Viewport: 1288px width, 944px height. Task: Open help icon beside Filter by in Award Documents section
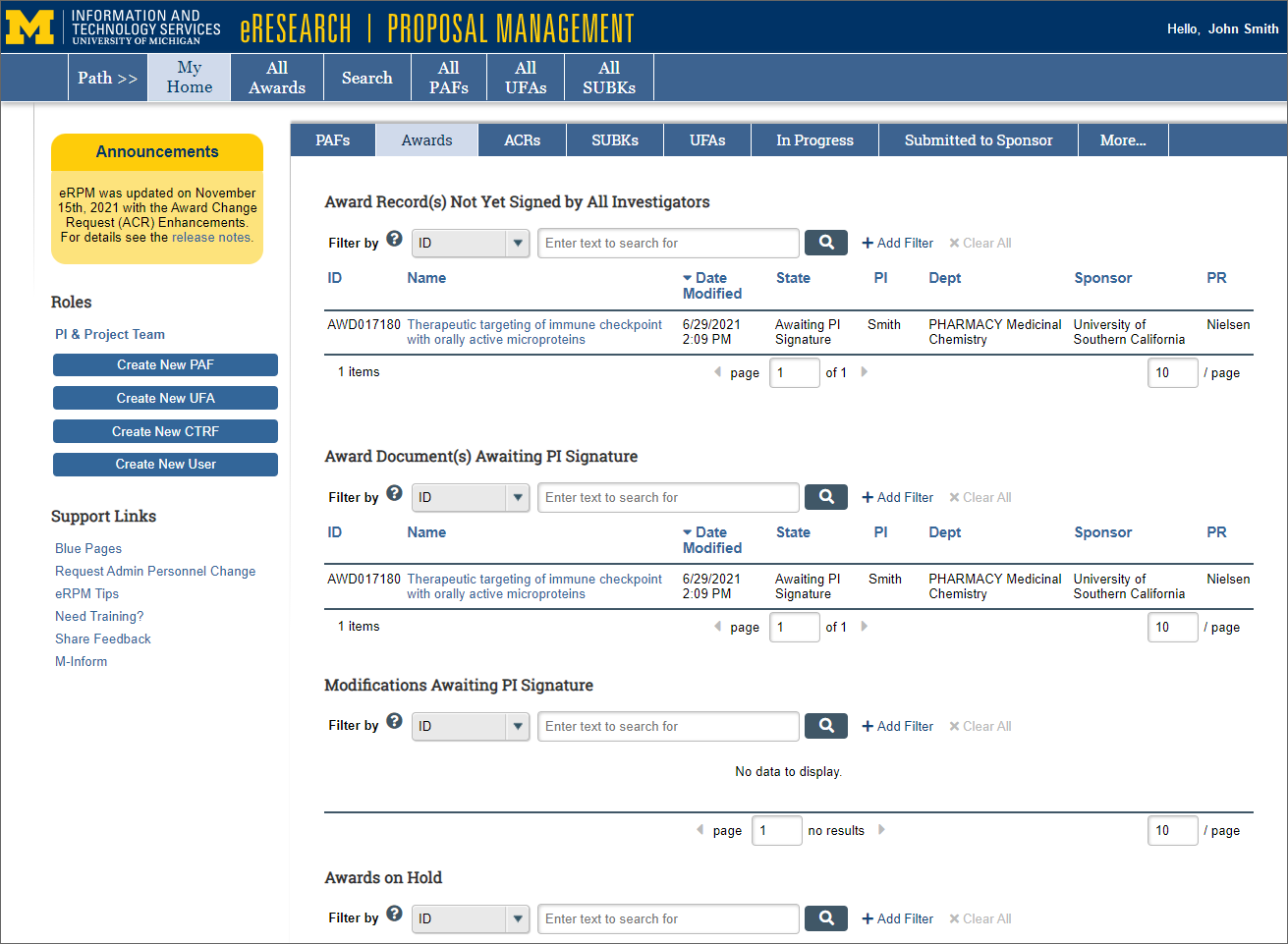(394, 493)
